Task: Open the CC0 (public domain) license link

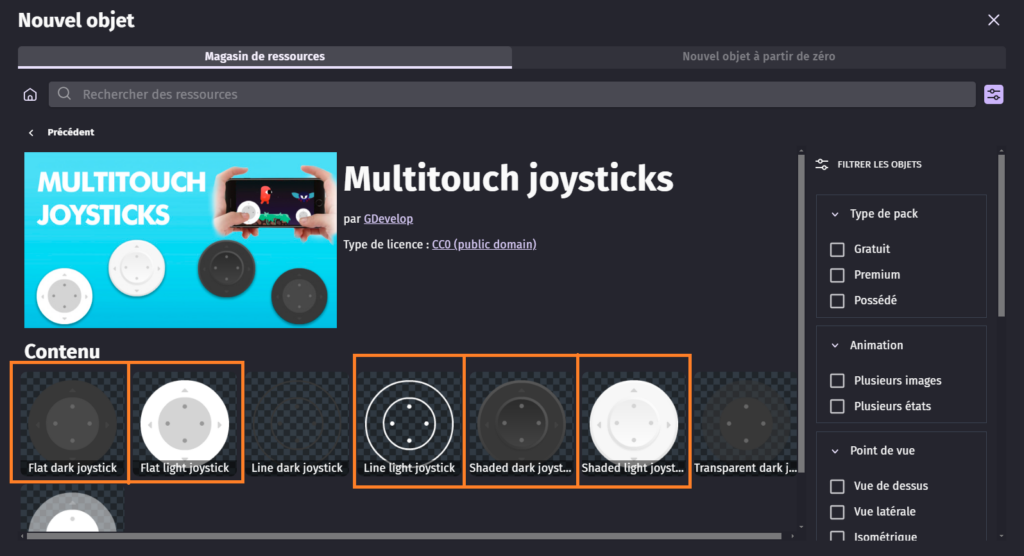Action: click(483, 244)
